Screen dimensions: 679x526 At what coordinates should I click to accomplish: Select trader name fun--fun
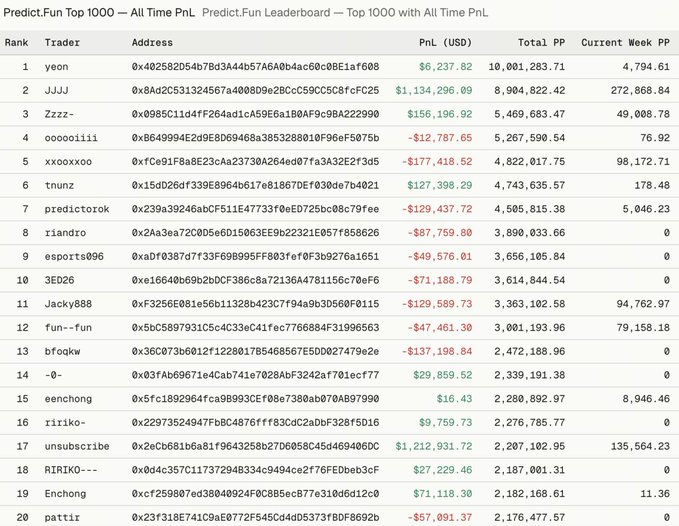pyautogui.click(x=68, y=328)
